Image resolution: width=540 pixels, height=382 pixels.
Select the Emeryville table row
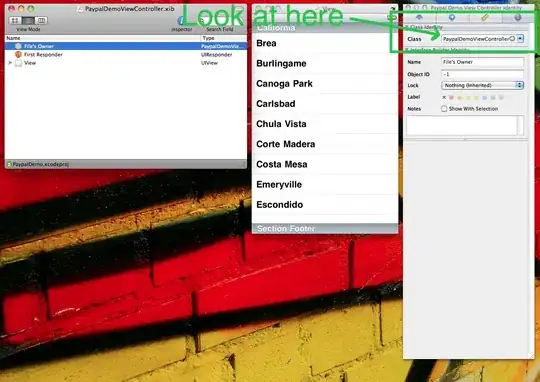pos(325,185)
